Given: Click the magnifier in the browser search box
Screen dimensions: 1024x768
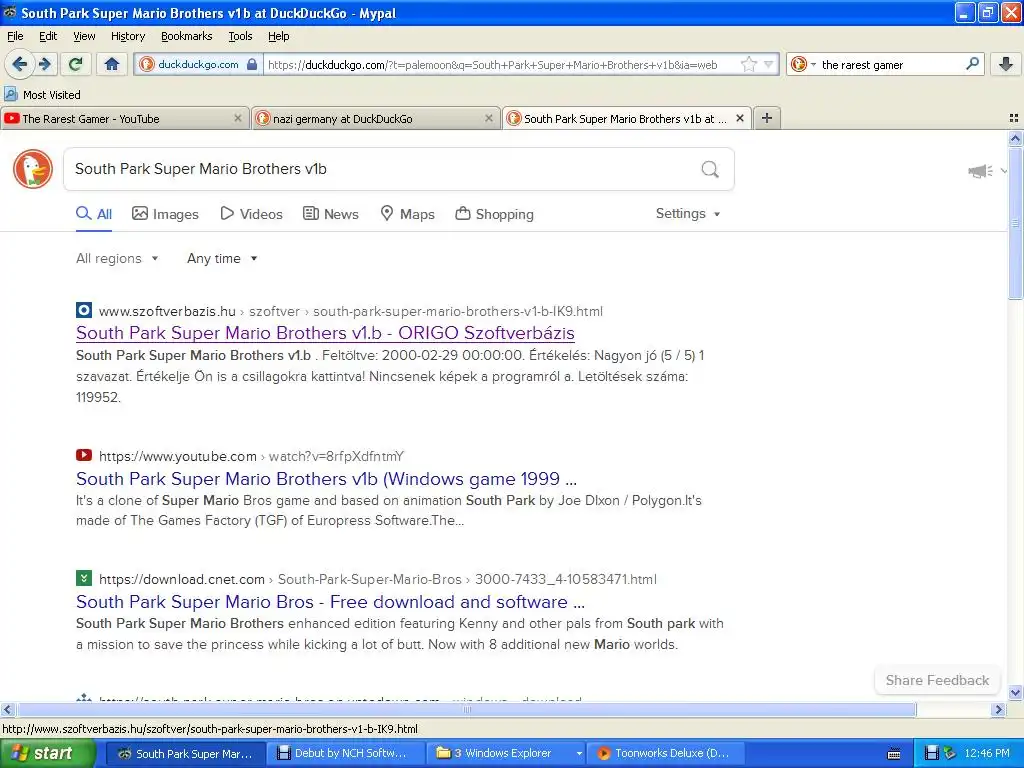Looking at the screenshot, I should 972,64.
